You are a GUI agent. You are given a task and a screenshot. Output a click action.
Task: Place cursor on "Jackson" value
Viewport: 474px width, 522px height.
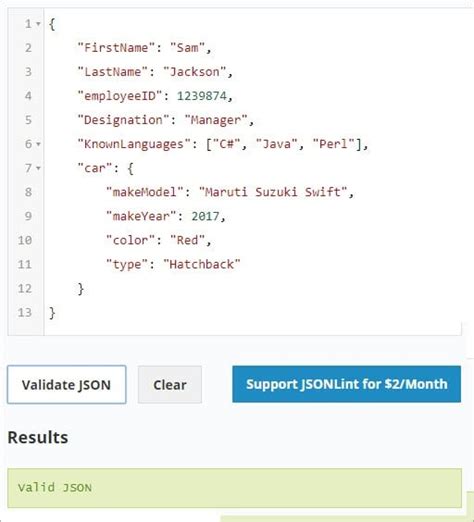point(195,72)
